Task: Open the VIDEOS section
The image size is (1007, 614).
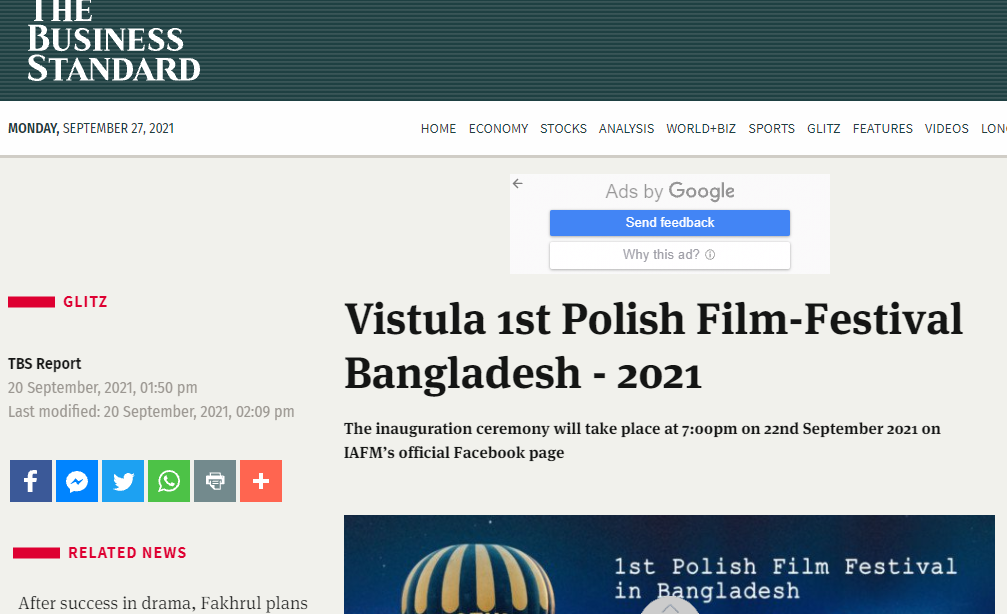Action: pos(947,128)
